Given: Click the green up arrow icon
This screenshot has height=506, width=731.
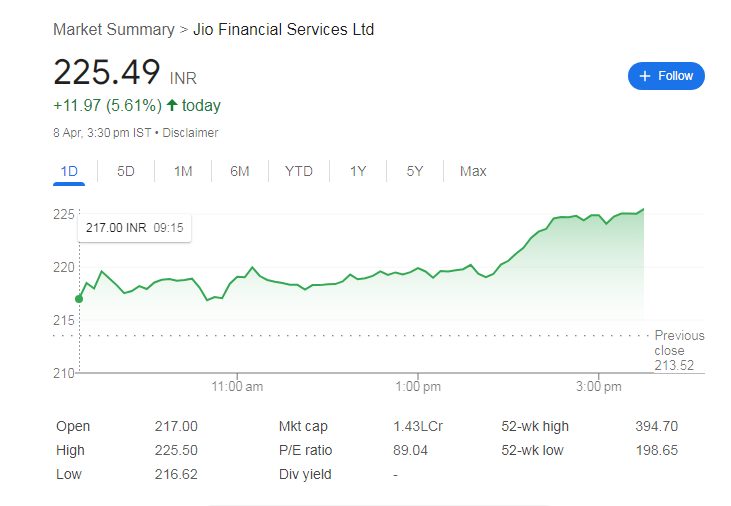Looking at the screenshot, I should pyautogui.click(x=172, y=105).
